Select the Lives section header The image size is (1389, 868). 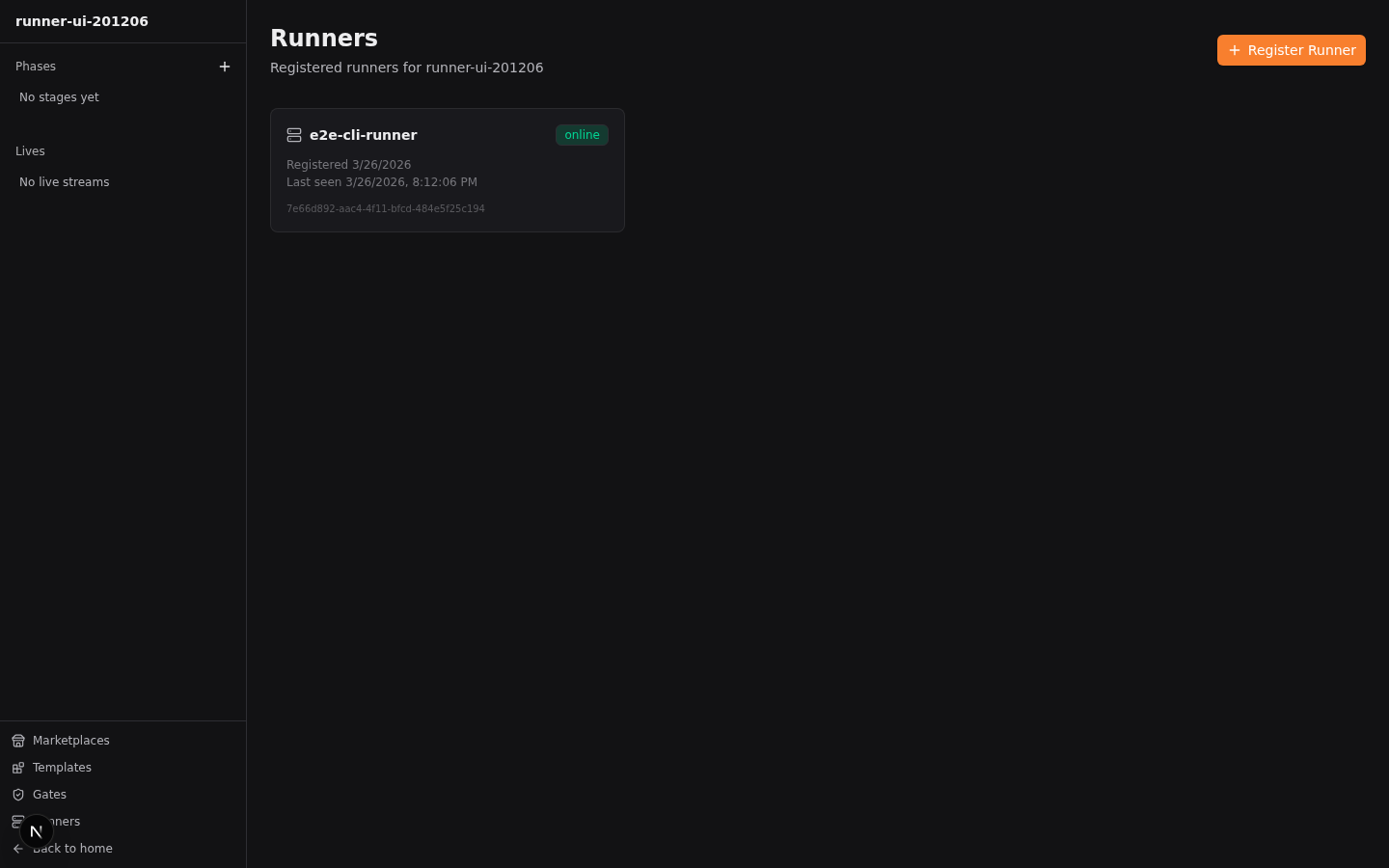coord(30,151)
